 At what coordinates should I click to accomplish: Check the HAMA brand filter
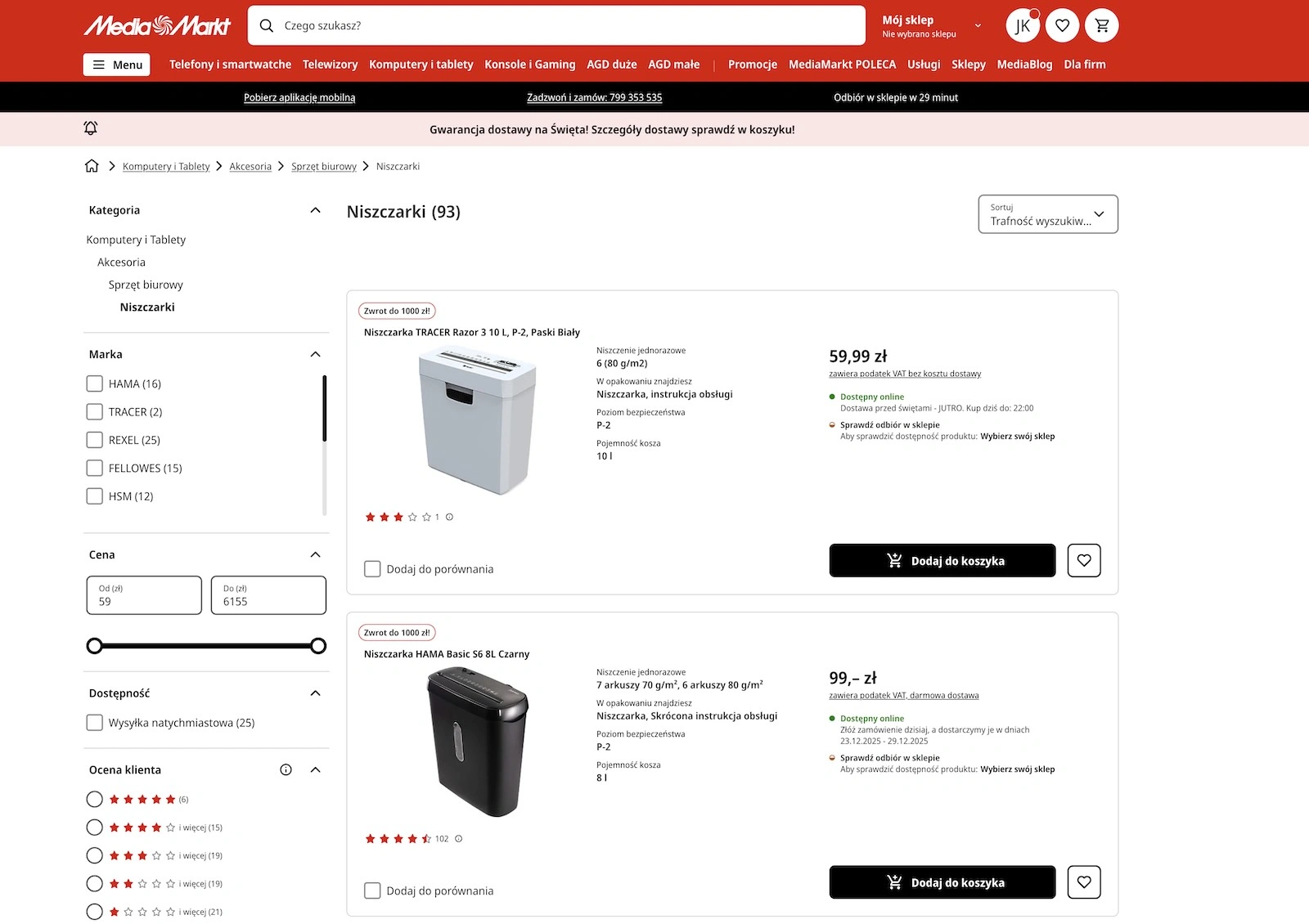pyautogui.click(x=95, y=384)
